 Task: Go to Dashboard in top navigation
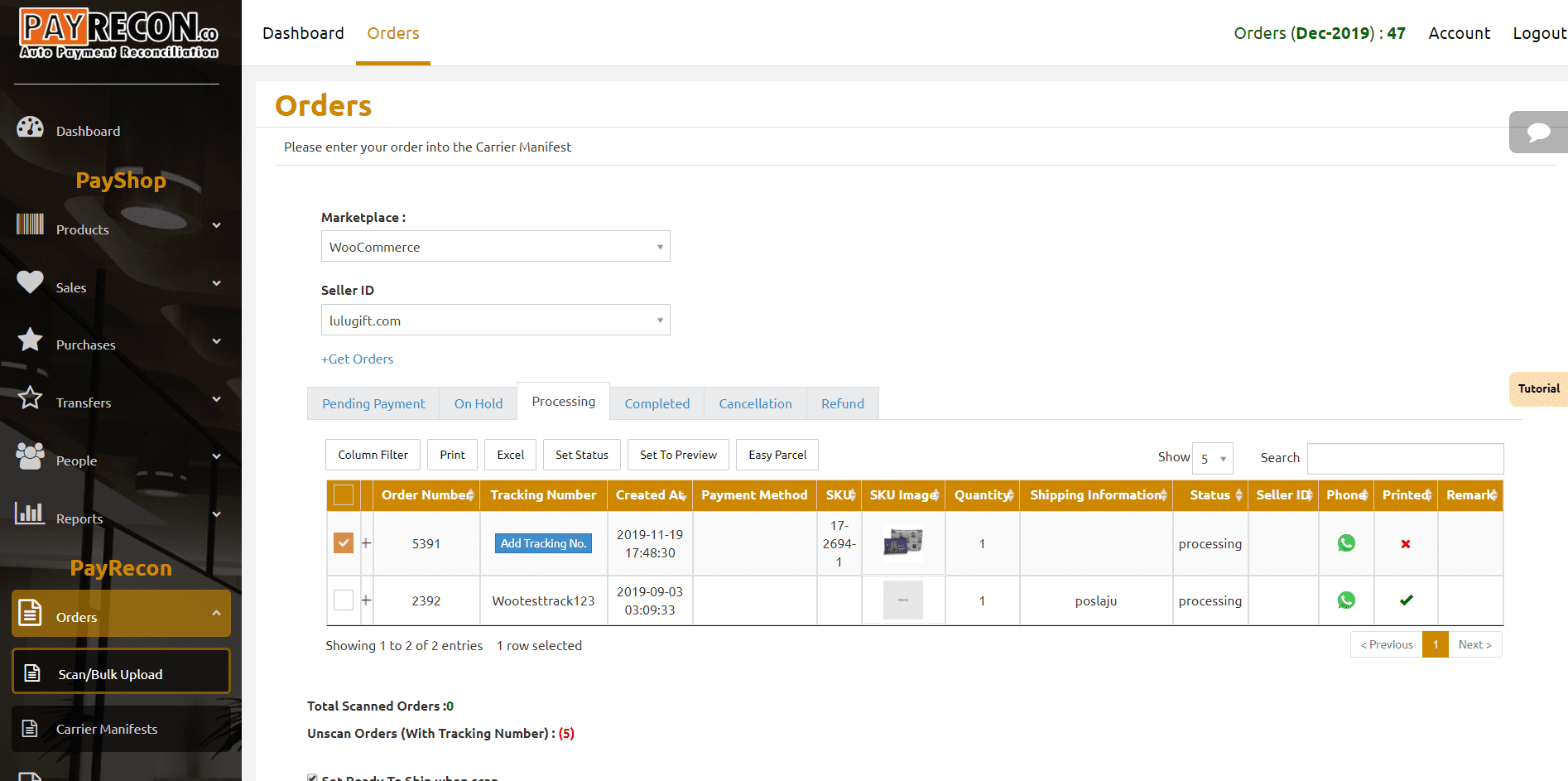pyautogui.click(x=303, y=33)
